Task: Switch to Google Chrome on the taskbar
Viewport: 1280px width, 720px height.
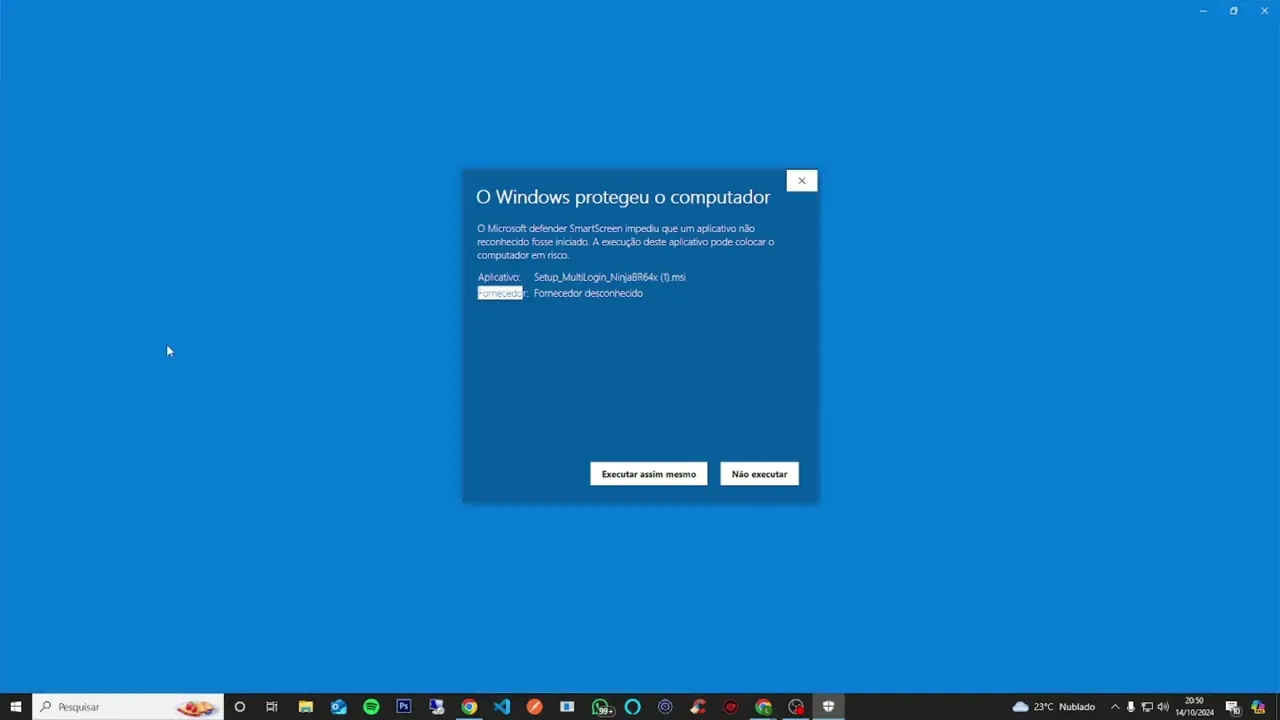Action: pos(469,707)
